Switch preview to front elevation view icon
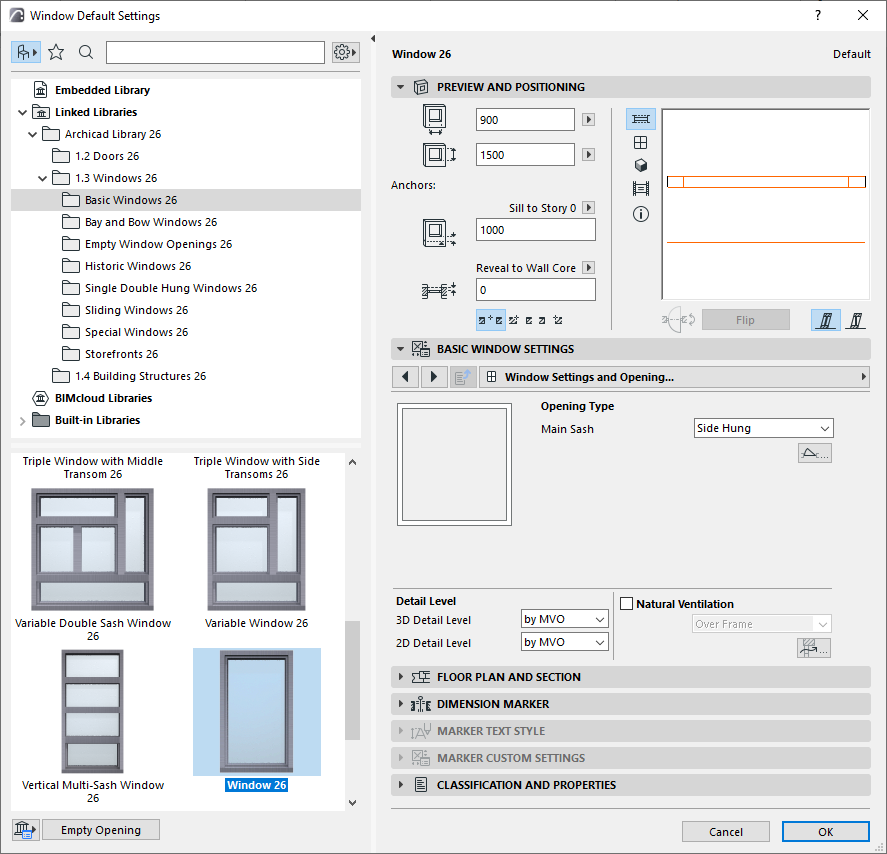Screen dimensions: 887x854 [x=641, y=142]
